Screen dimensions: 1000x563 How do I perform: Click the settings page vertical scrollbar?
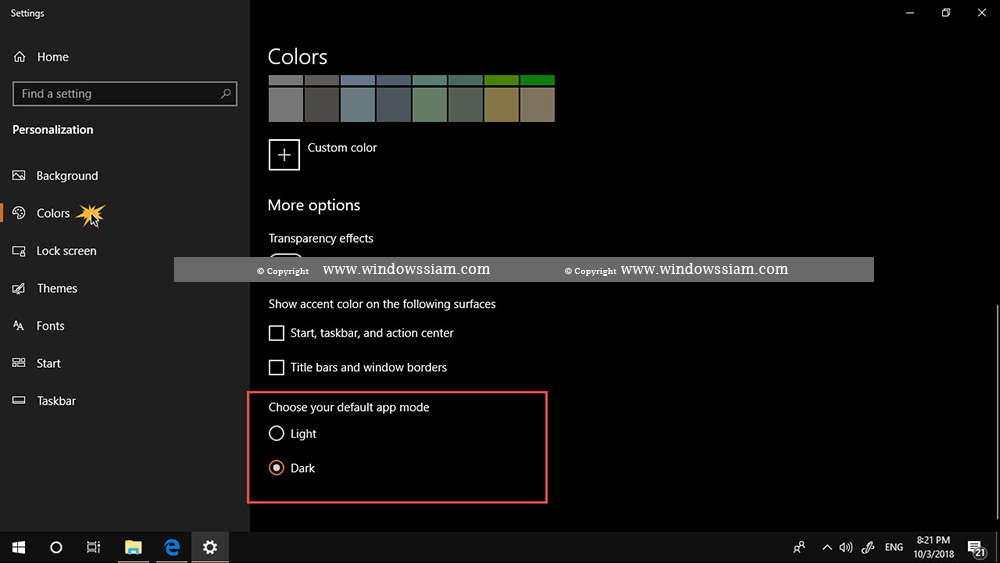[997, 412]
